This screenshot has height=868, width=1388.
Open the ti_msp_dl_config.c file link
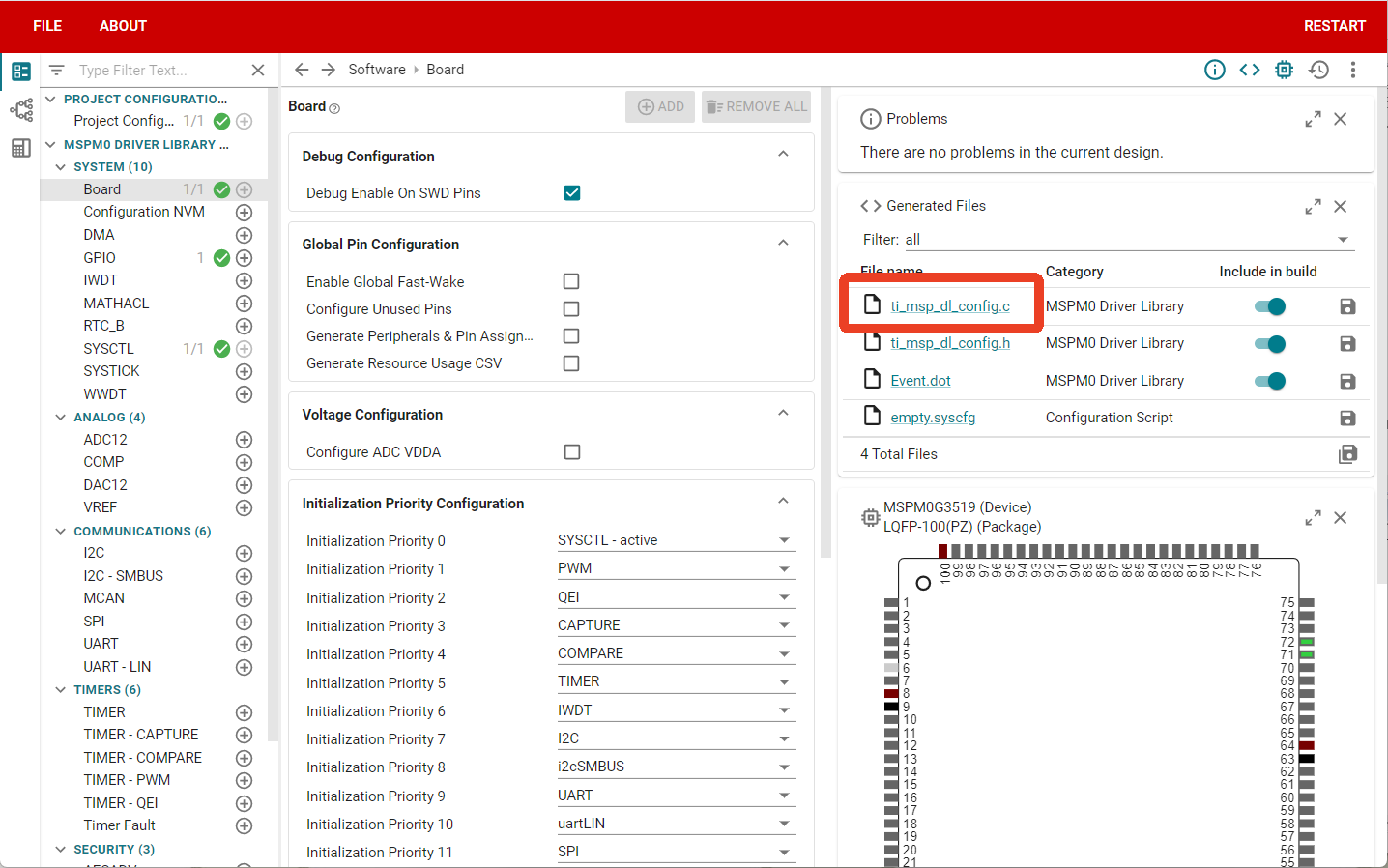coord(950,306)
